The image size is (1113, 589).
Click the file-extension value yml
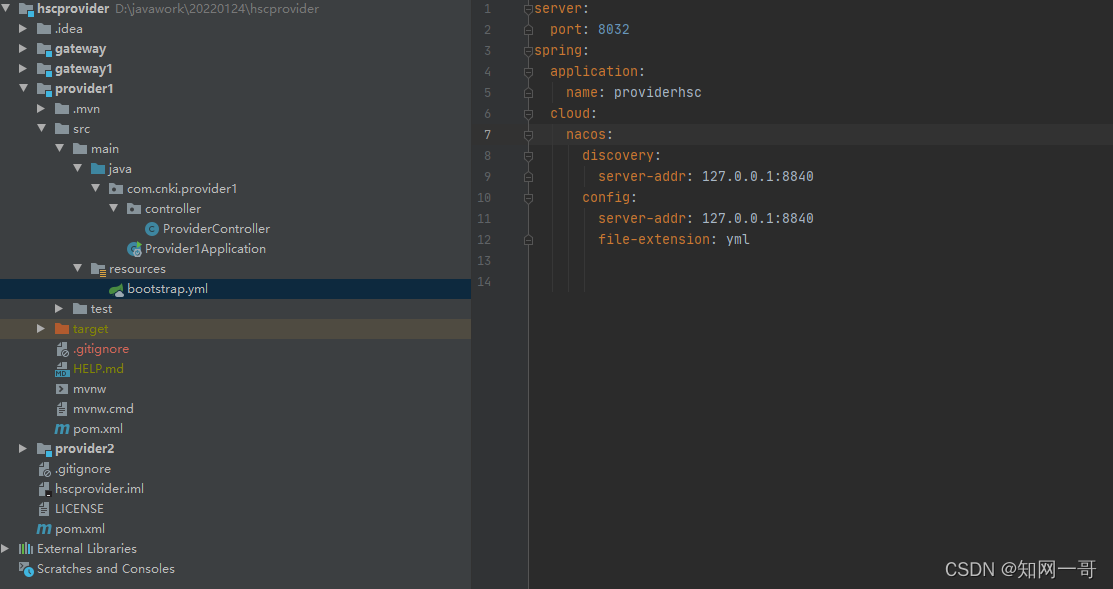pyautogui.click(x=738, y=239)
